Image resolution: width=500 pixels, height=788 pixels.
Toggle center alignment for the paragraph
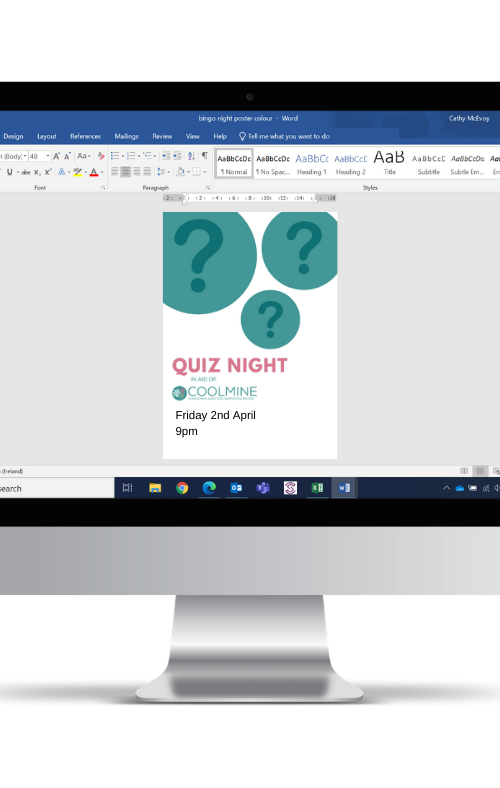pyautogui.click(x=126, y=172)
